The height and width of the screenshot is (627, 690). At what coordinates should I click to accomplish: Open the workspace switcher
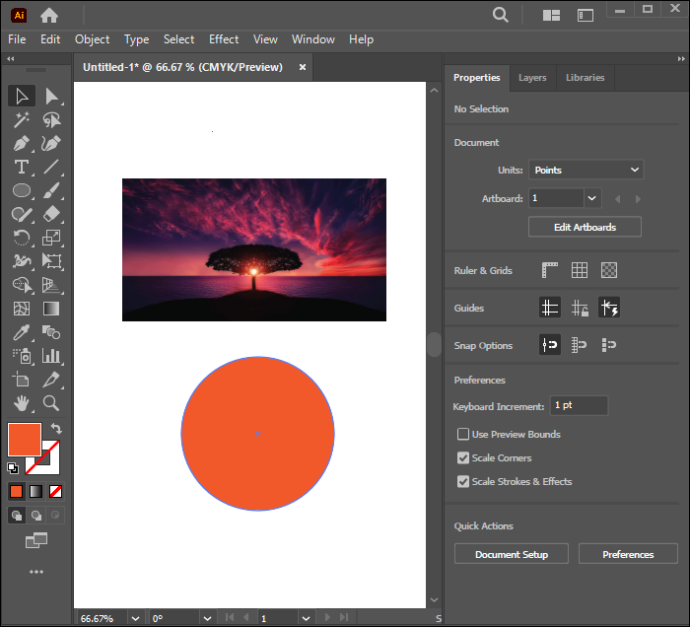point(585,16)
